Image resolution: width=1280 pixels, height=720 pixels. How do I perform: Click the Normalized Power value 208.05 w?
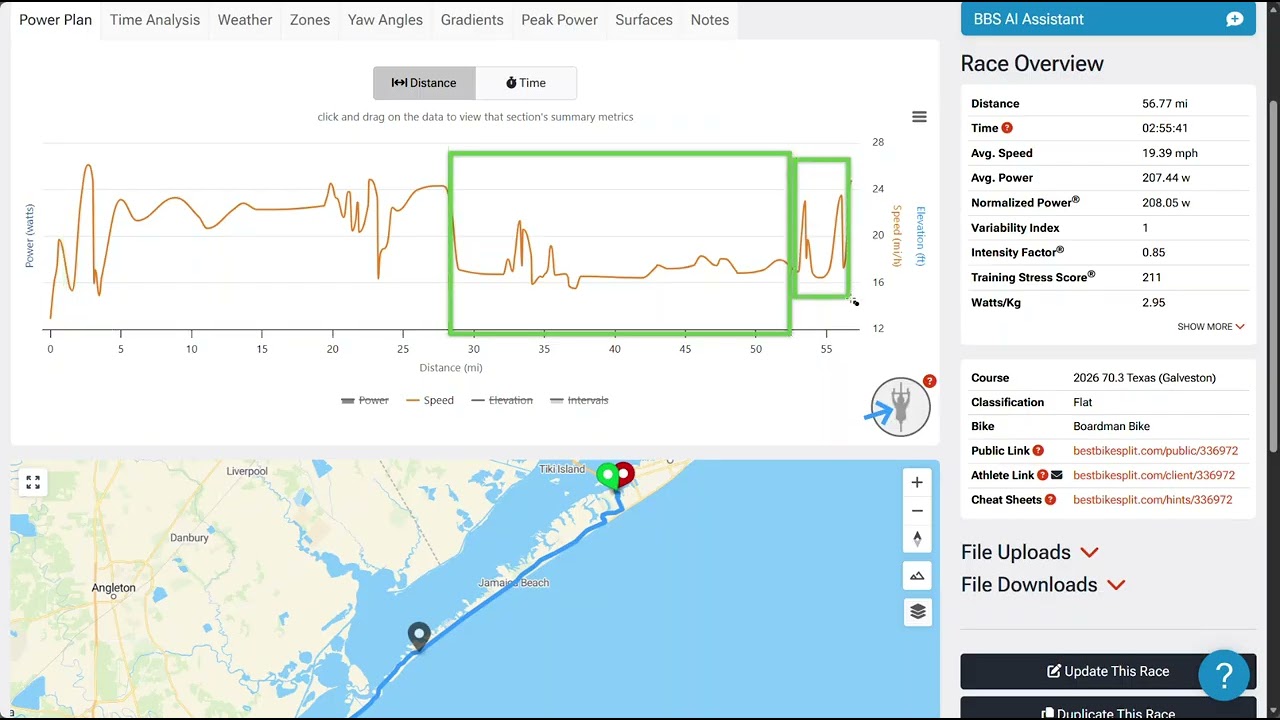coord(1166,203)
